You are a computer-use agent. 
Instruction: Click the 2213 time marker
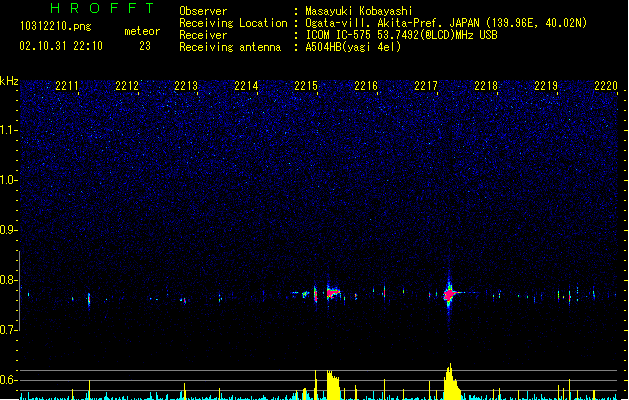click(x=186, y=86)
